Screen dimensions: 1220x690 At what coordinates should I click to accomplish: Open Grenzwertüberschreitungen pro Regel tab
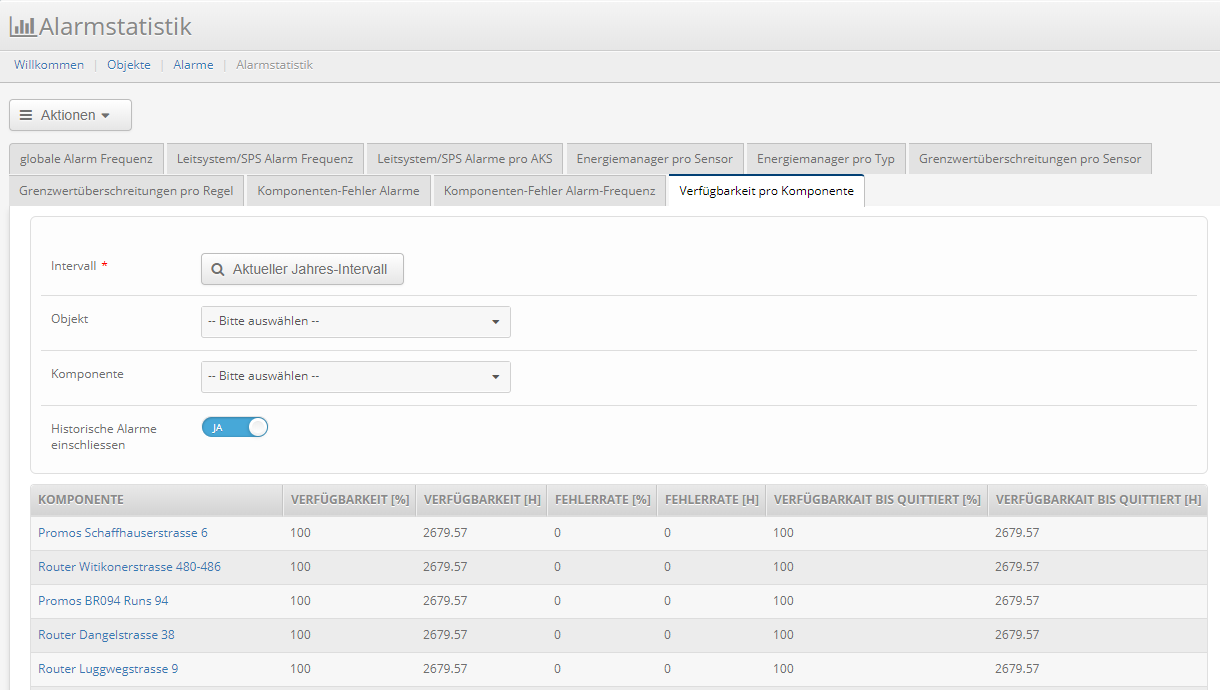tap(126, 191)
